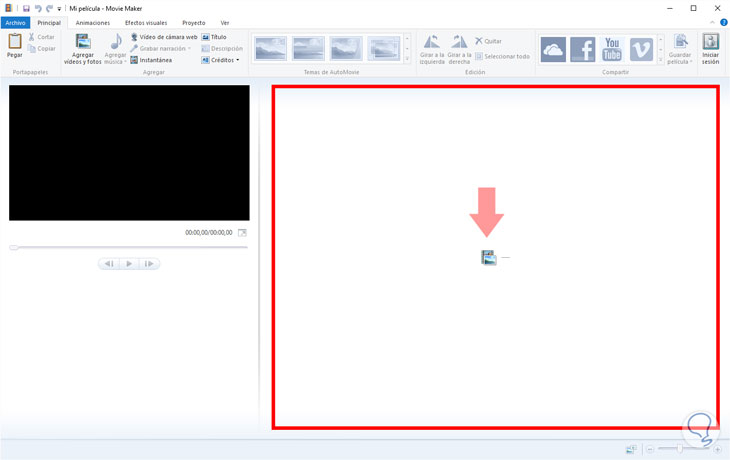Click the Save icon in quick access toolbar
730x460 pixels.
pos(26,8)
